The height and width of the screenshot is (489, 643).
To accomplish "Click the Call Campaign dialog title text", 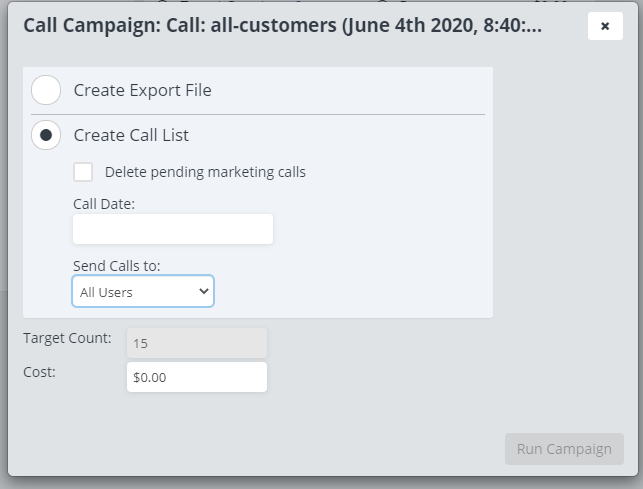I will [x=282, y=26].
